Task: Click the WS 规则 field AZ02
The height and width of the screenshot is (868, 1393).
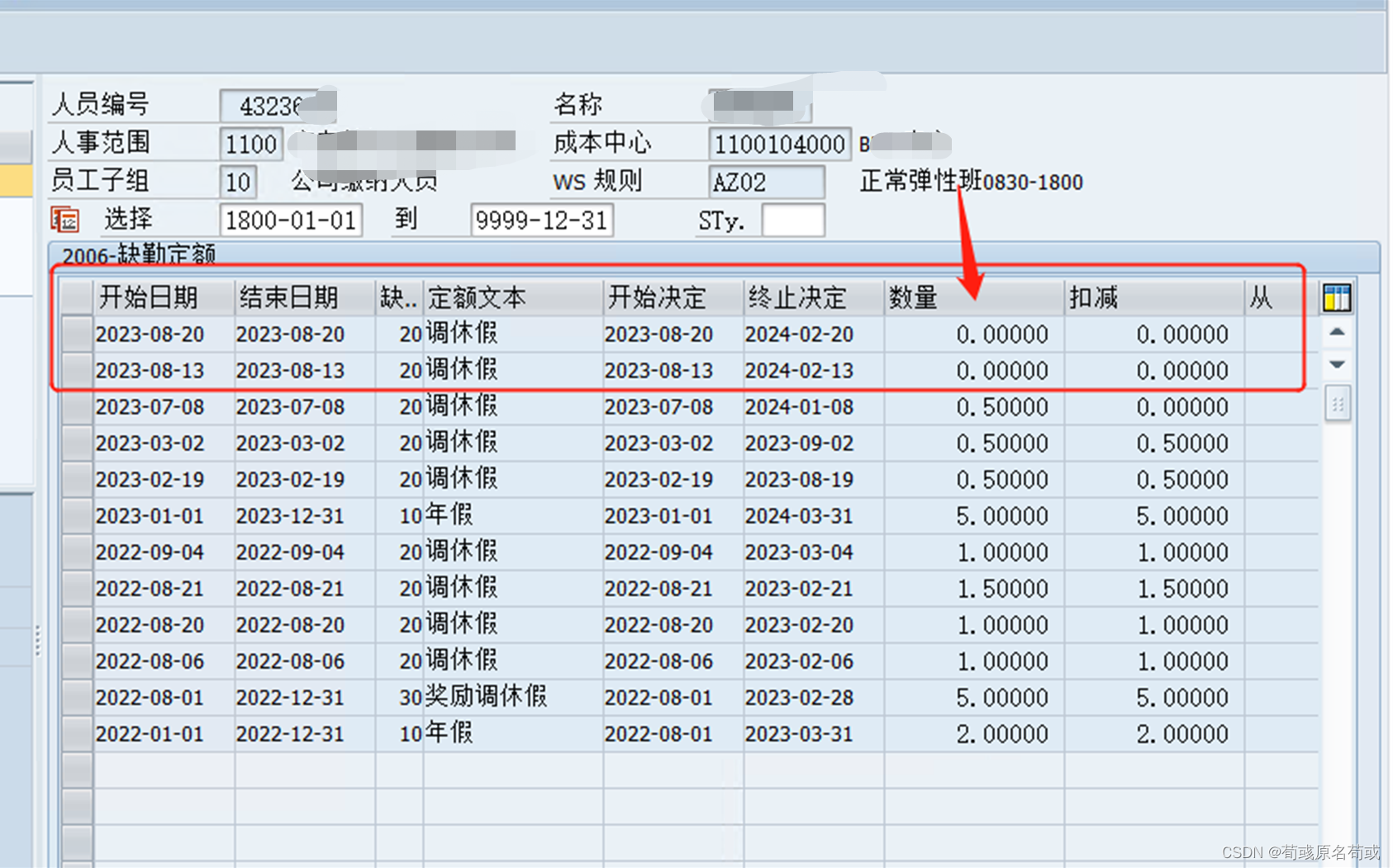Action: pyautogui.click(x=767, y=182)
